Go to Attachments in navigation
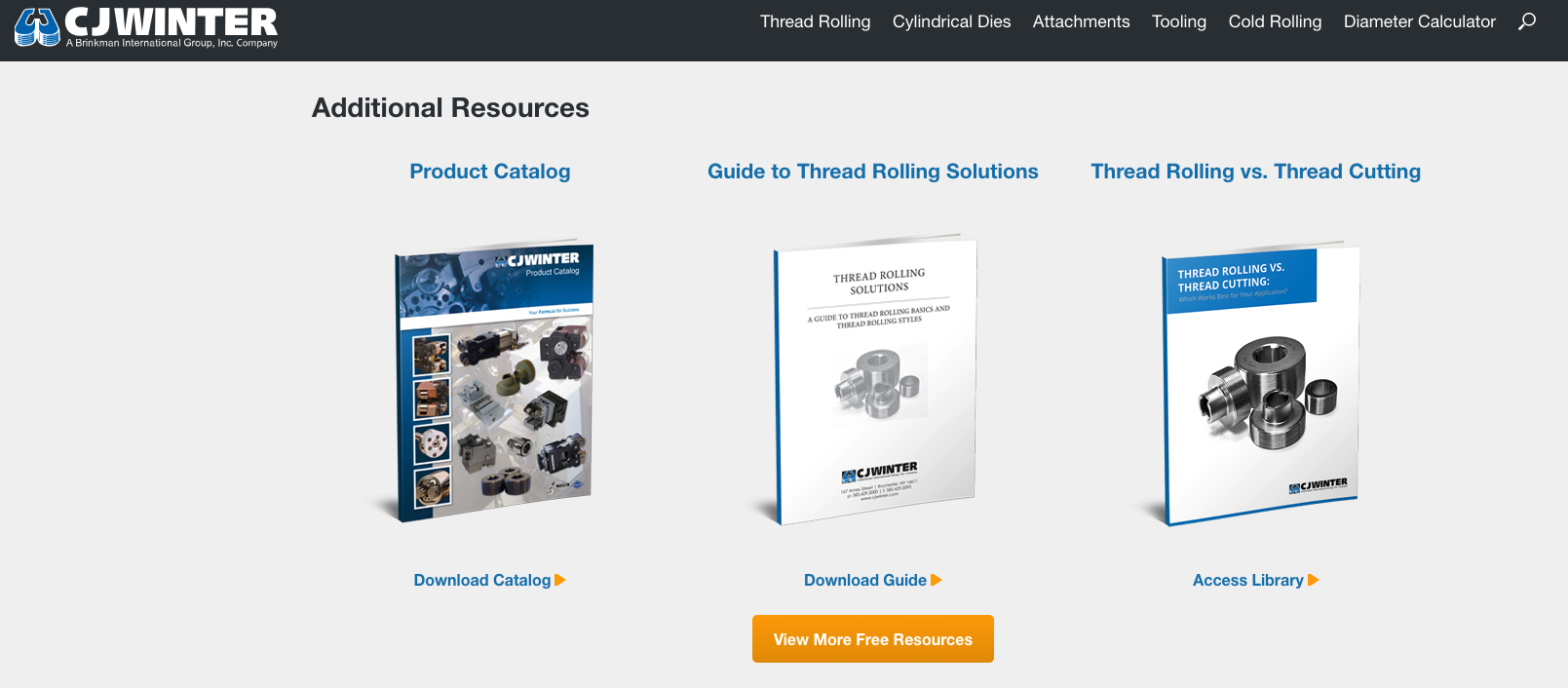The height and width of the screenshot is (688, 1568). (1081, 21)
